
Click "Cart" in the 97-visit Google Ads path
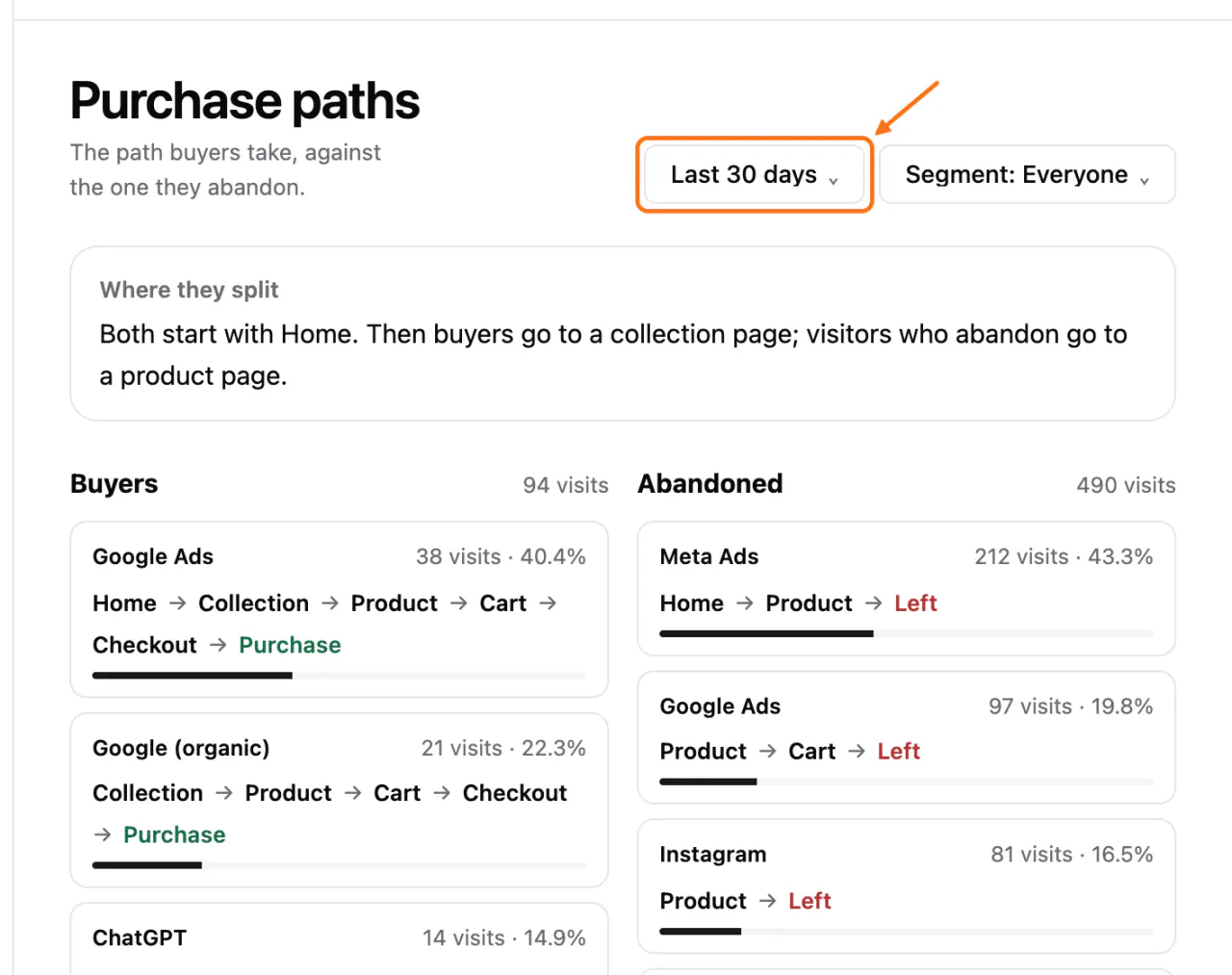(x=812, y=752)
